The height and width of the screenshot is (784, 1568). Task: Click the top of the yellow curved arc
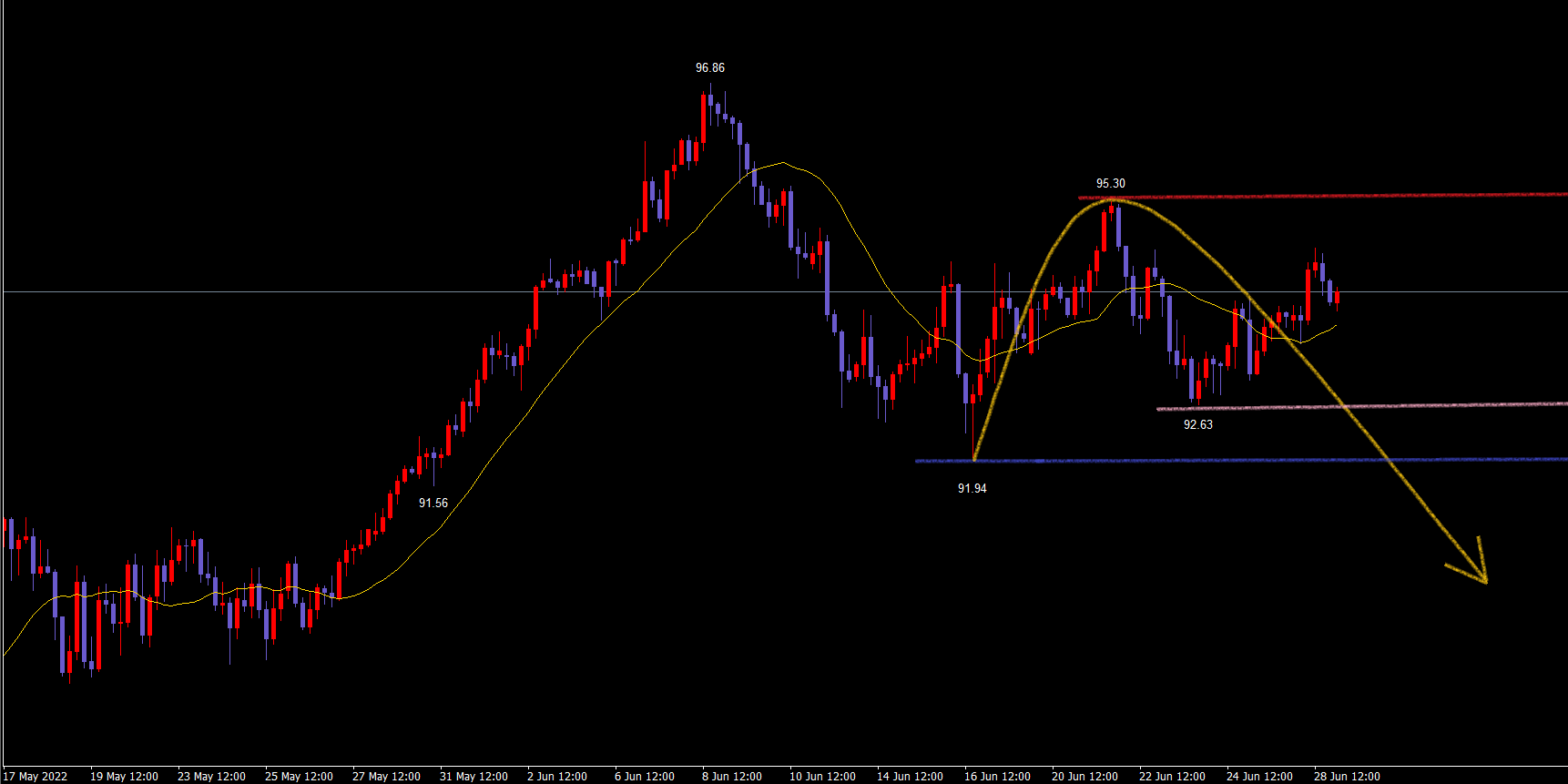point(1113,199)
